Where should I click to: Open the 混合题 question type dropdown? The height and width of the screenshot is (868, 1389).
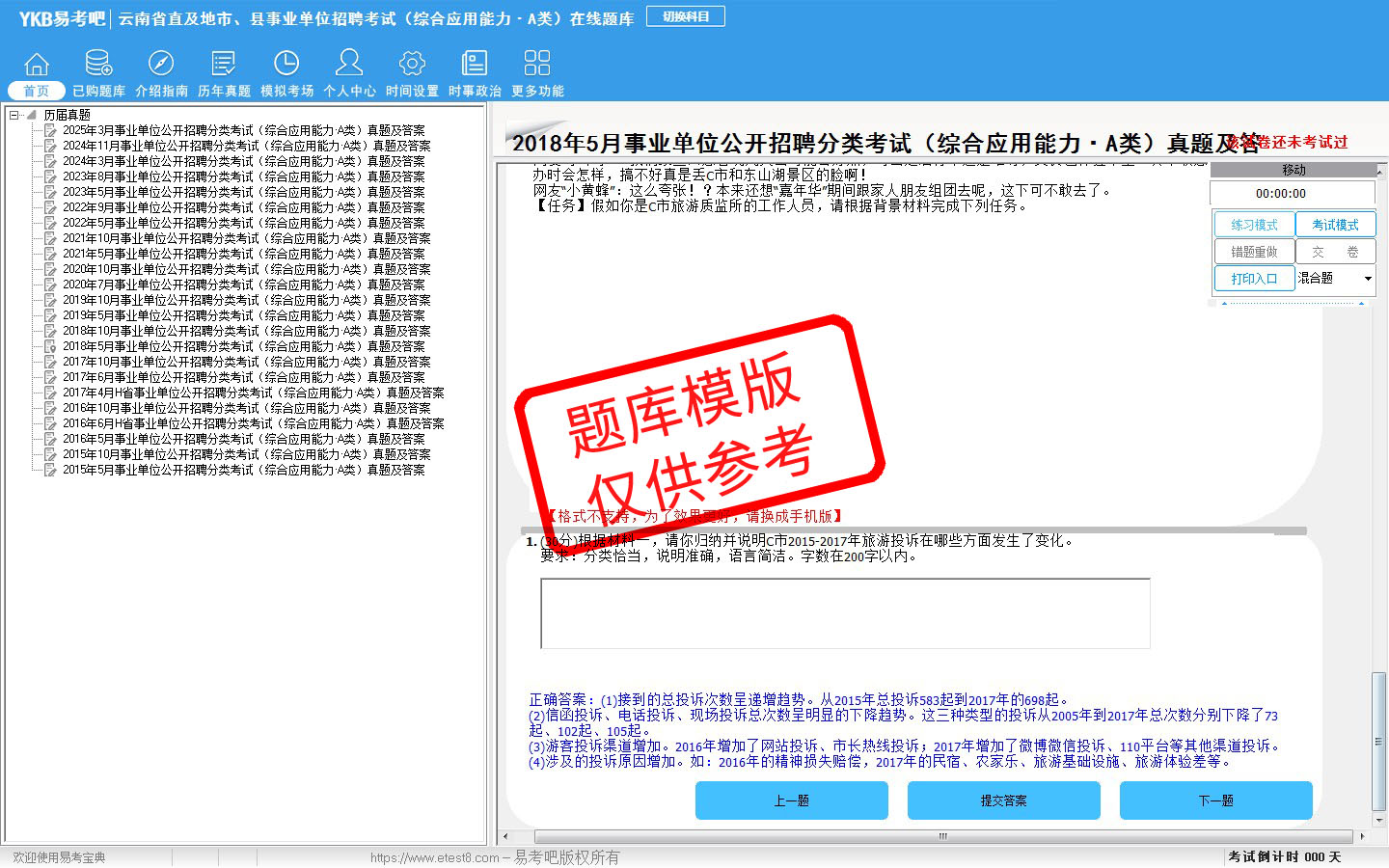point(1367,279)
